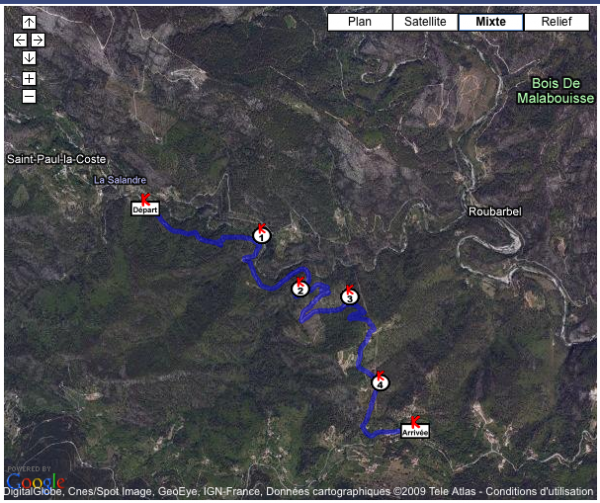Screen dimensions: 600x503
Task: Switch to the Relief map view
Action: point(557,22)
